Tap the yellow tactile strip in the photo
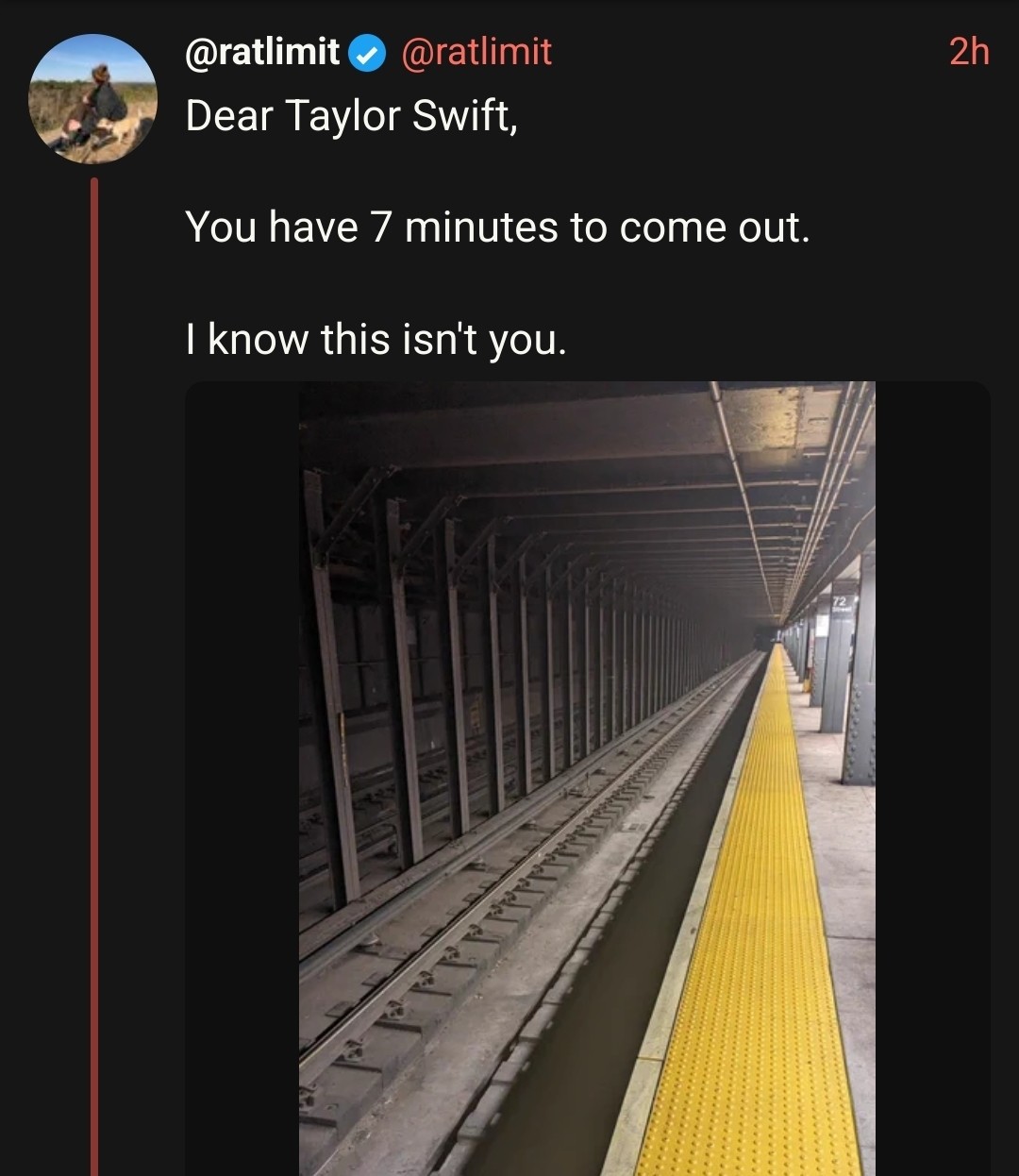This screenshot has height=1176, width=1019. (x=755, y=944)
